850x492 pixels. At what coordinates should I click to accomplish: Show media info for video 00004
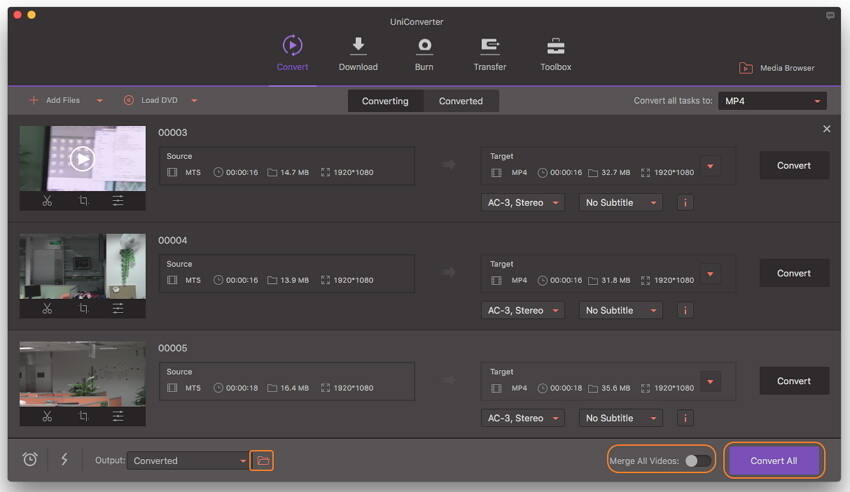pos(685,310)
